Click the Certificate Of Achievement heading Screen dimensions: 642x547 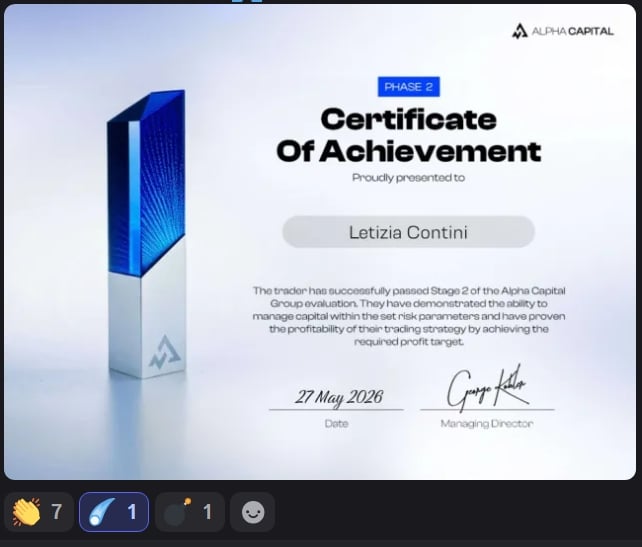pos(409,135)
